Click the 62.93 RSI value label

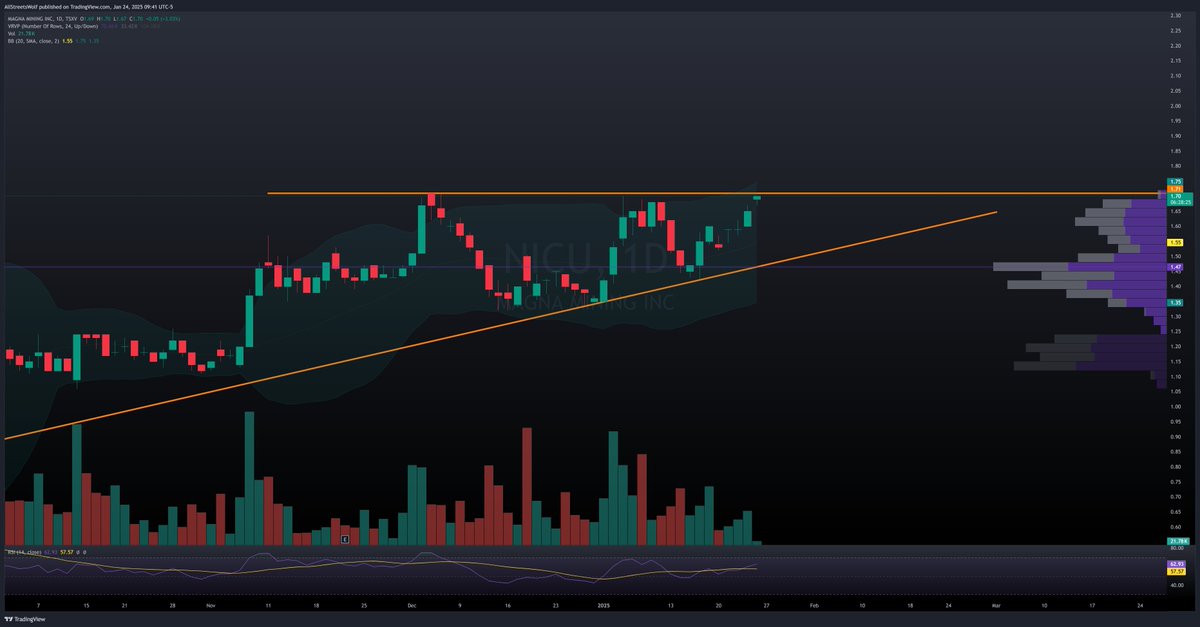1176,564
